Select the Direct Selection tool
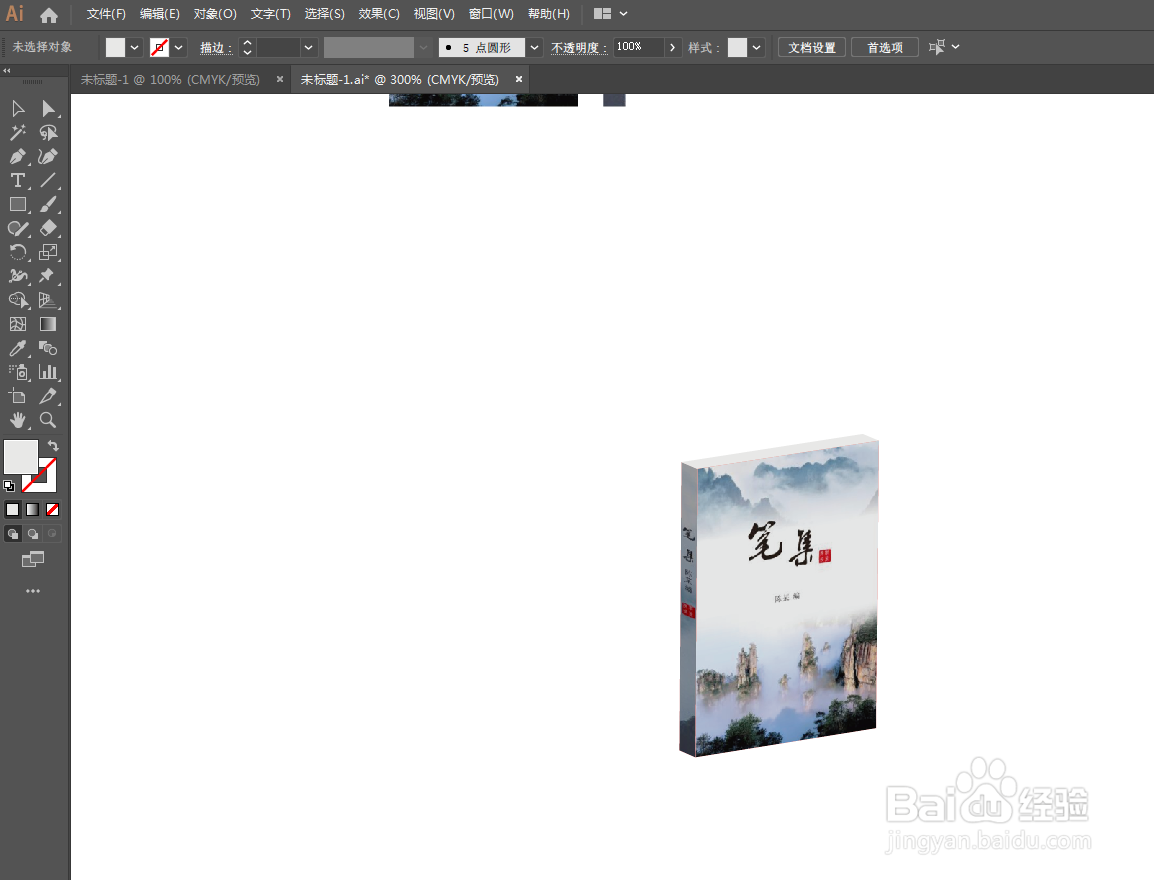The width and height of the screenshot is (1154, 880). pos(49,109)
